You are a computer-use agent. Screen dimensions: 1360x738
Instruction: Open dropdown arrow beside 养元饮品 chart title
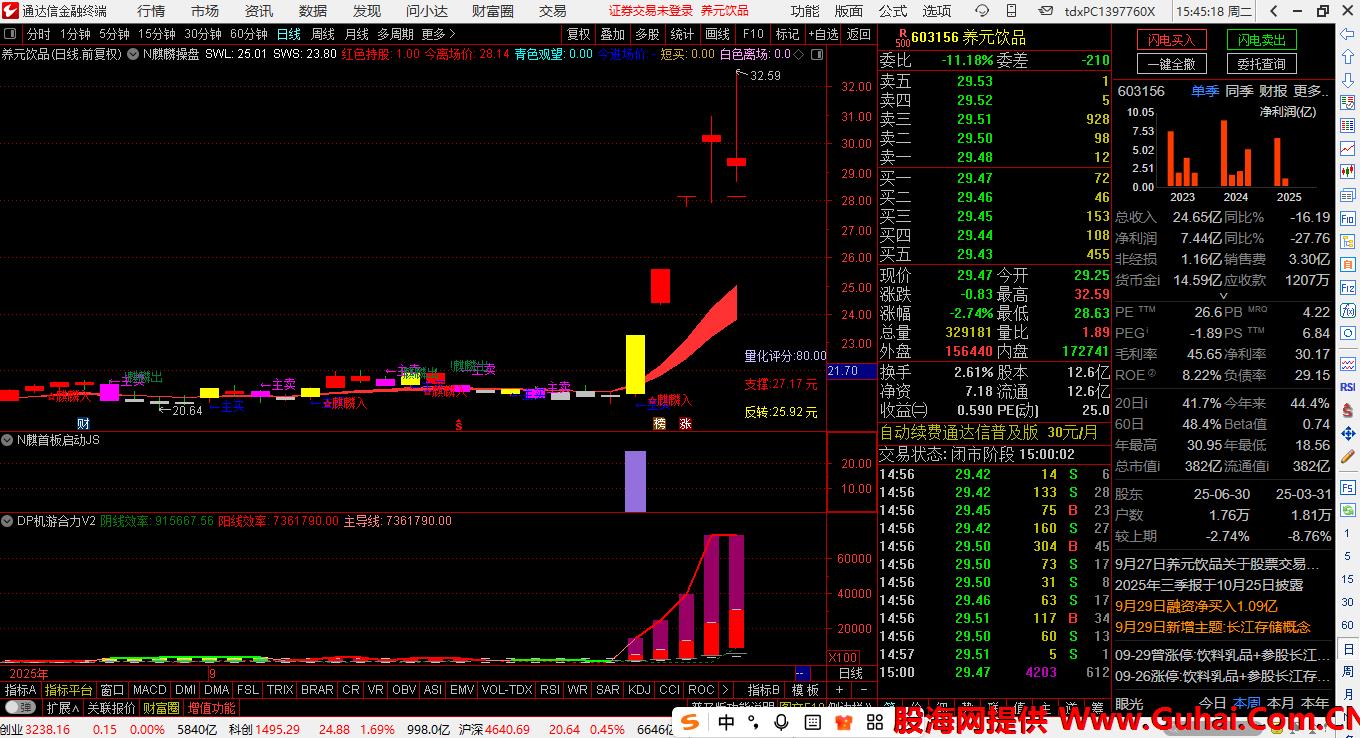pyautogui.click(x=131, y=54)
